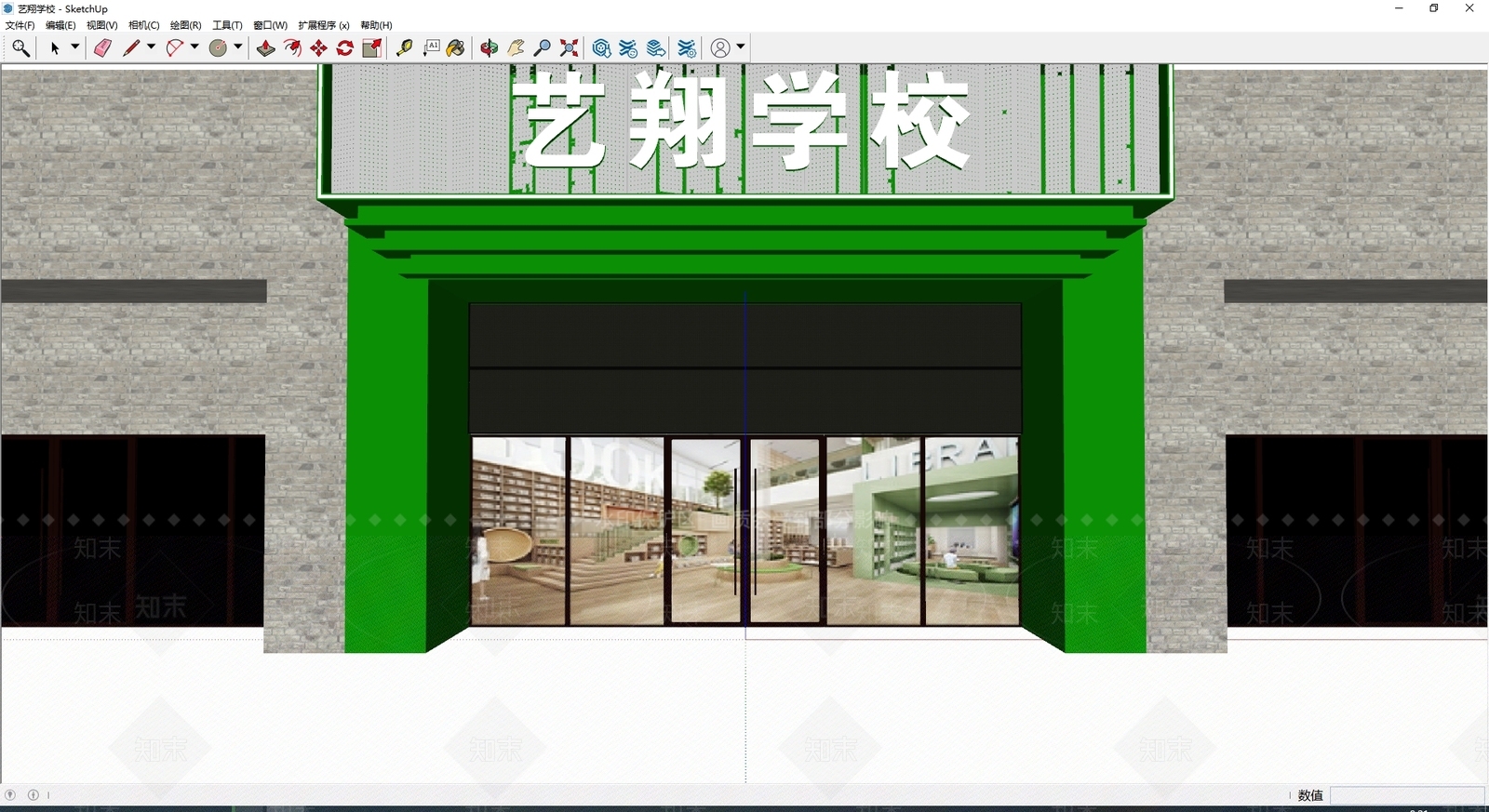Activate the Offset tool
Screen dimensions: 1489x812
pyautogui.click(x=292, y=48)
